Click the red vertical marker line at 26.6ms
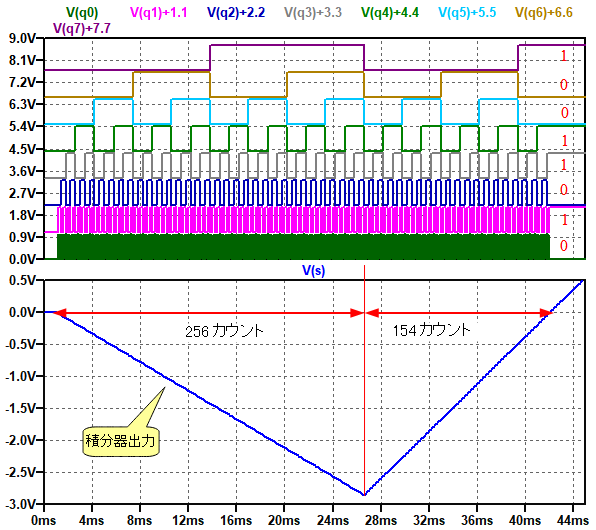596x530 pixels. [365, 380]
